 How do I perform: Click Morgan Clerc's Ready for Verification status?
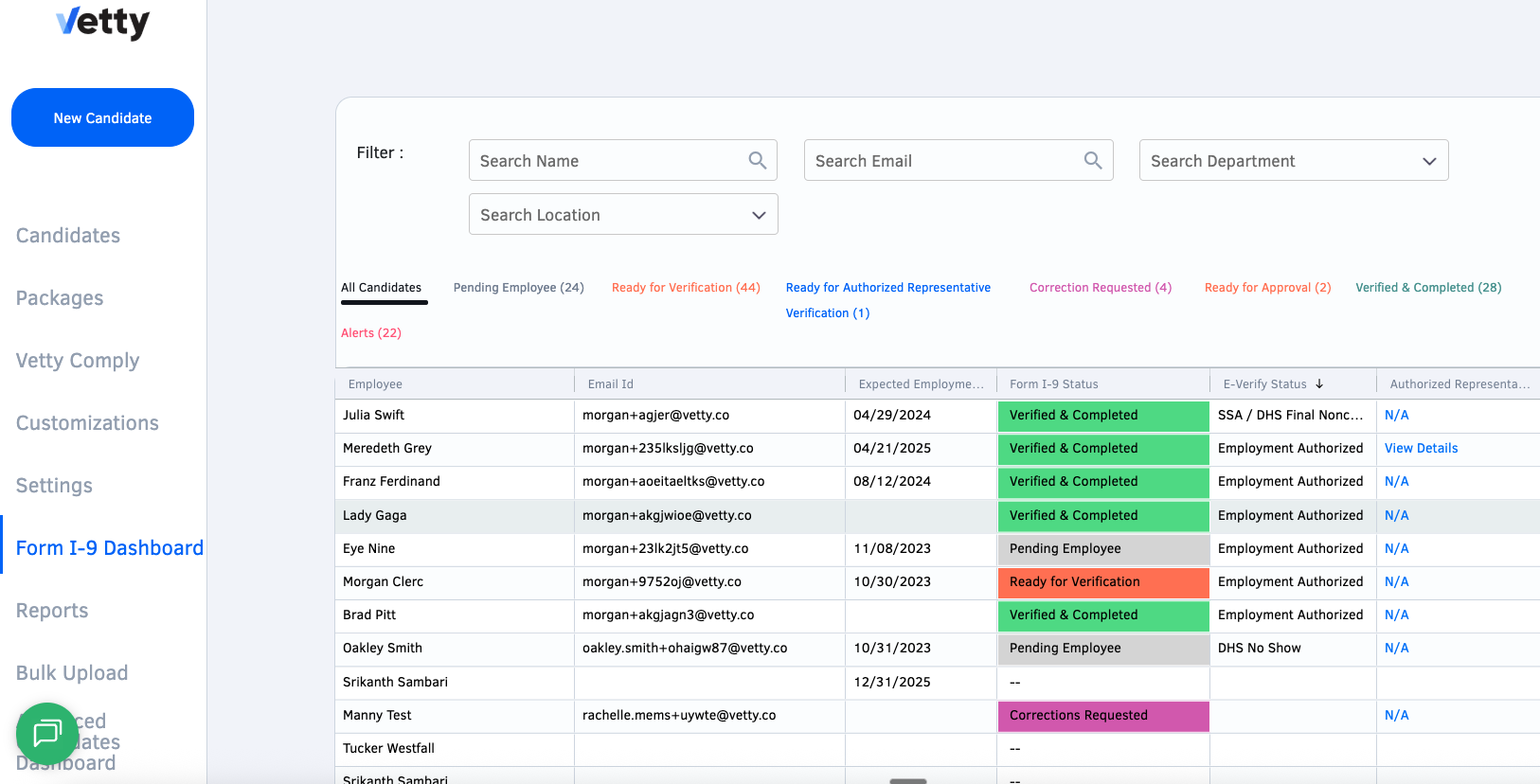pyautogui.click(x=1102, y=582)
